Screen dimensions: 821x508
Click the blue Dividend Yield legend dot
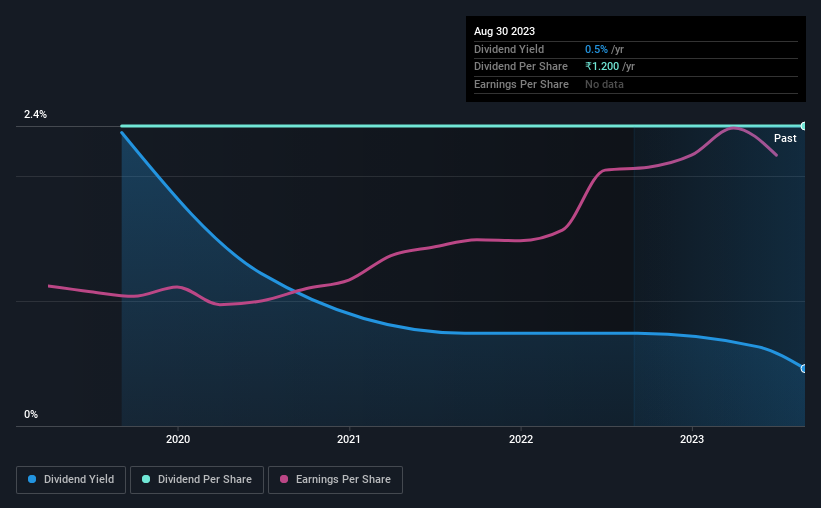tap(32, 479)
